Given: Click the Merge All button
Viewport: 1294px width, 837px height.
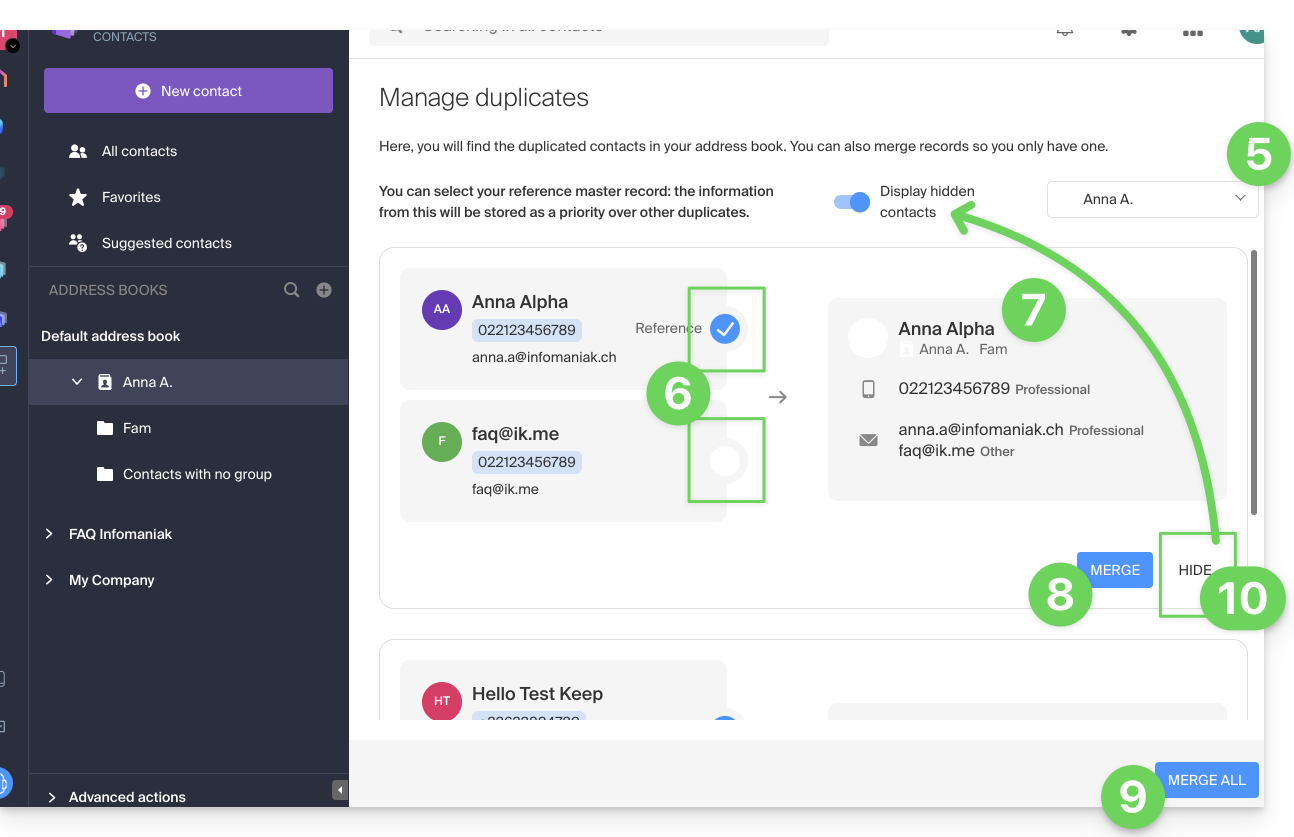Looking at the screenshot, I should [x=1206, y=780].
